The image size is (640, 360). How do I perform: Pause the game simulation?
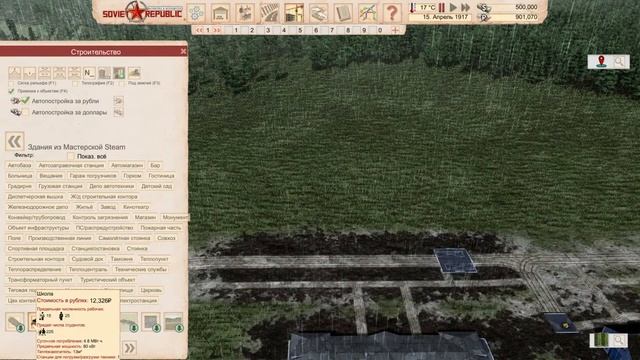pos(442,7)
